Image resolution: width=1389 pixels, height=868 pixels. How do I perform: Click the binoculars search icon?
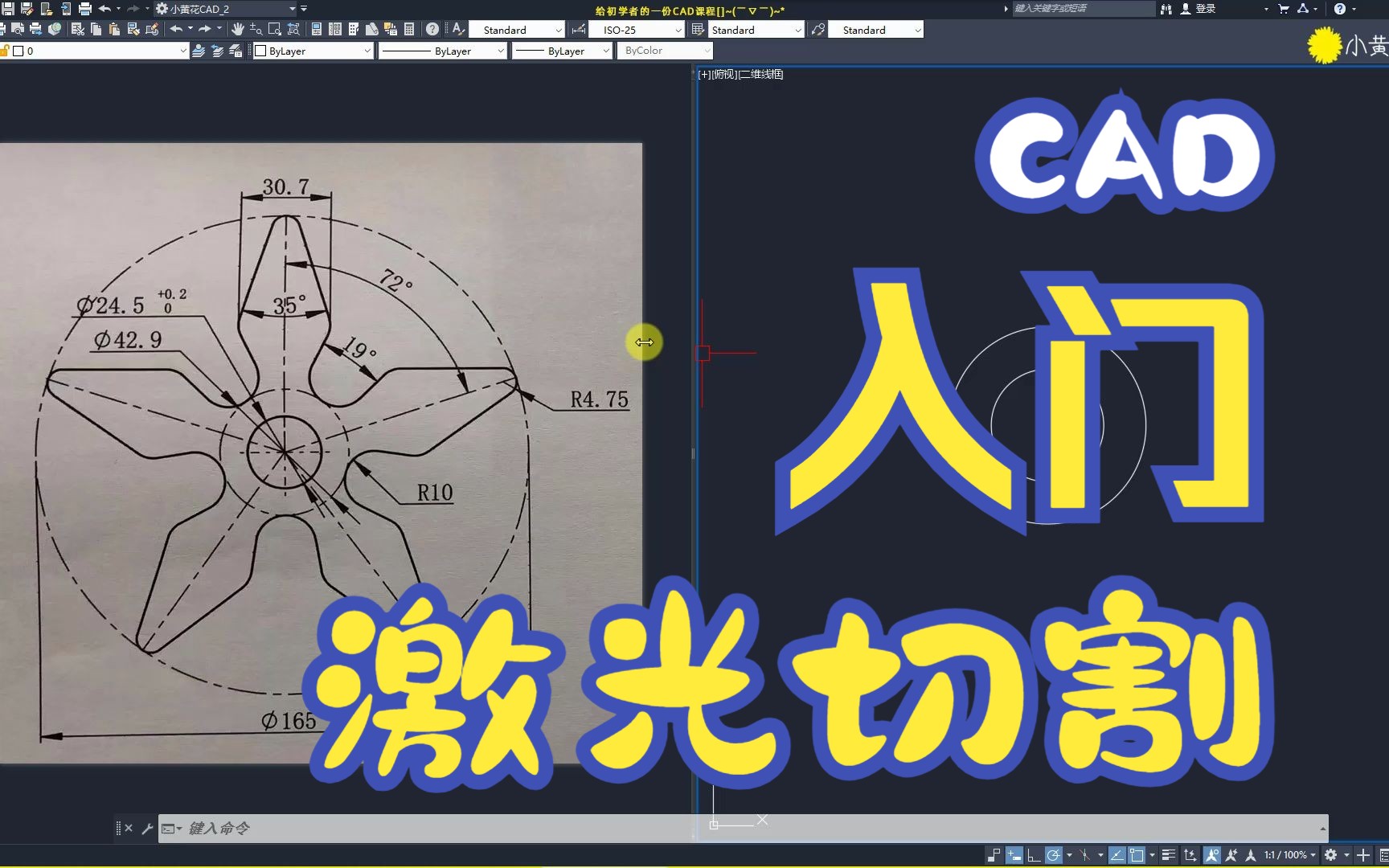tap(1166, 9)
